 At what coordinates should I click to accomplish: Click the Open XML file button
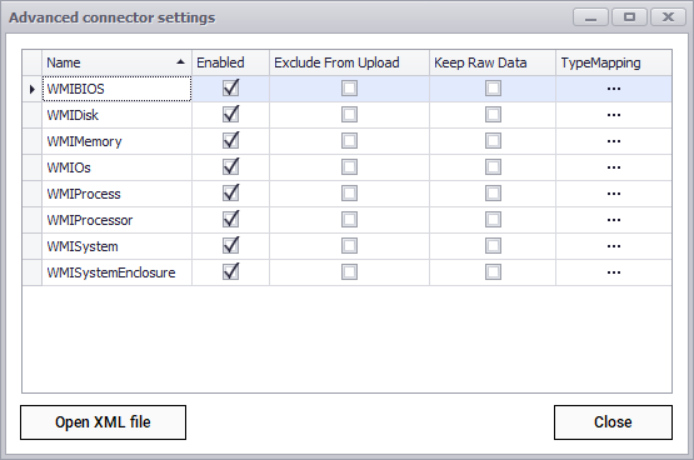tap(103, 422)
